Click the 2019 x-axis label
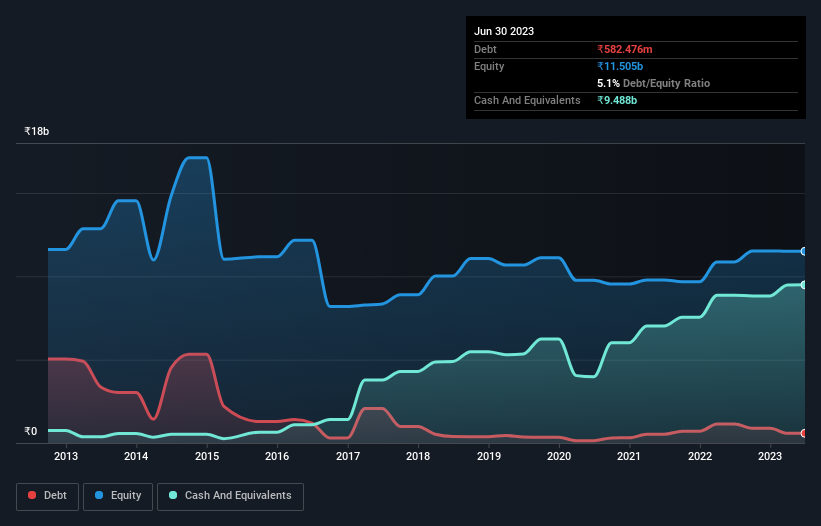821x526 pixels. point(489,456)
